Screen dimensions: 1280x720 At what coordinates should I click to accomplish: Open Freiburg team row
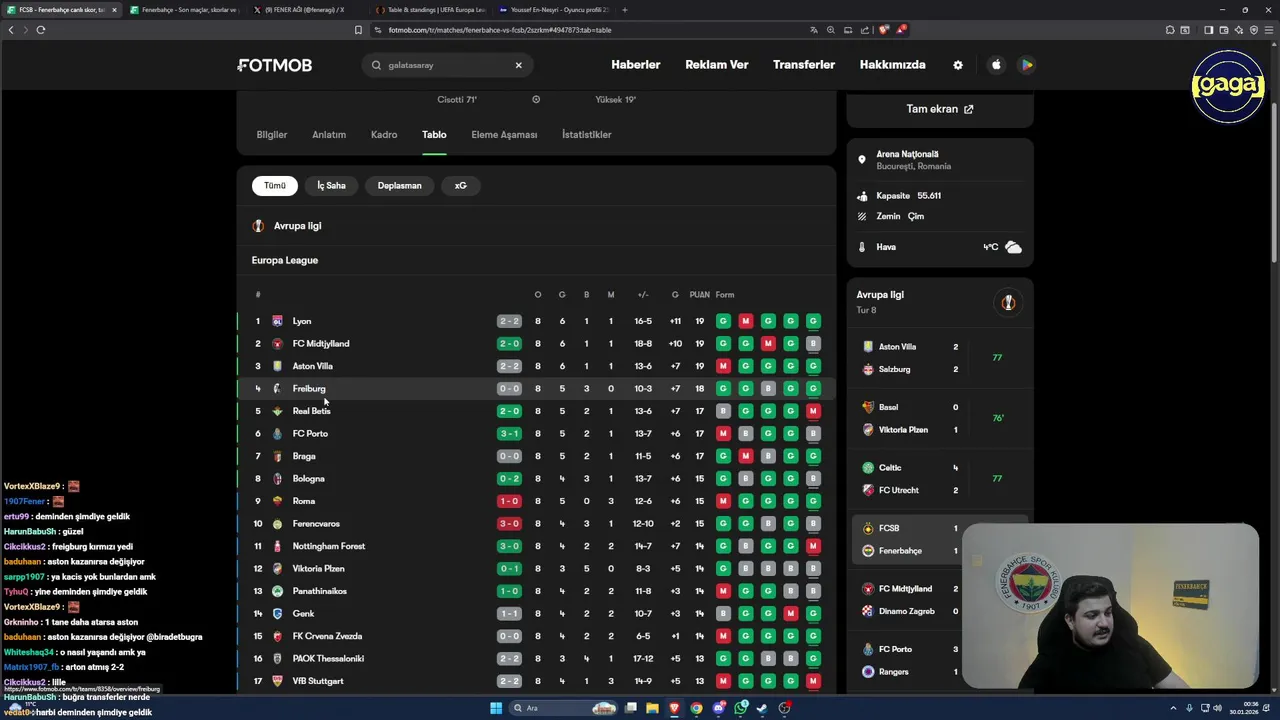click(x=536, y=388)
